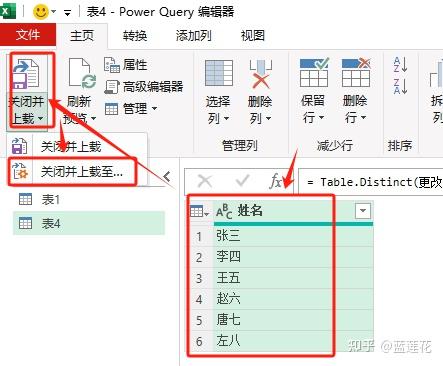Click the 刷新预览 refresh icon
The width and height of the screenshot is (443, 366).
82,74
